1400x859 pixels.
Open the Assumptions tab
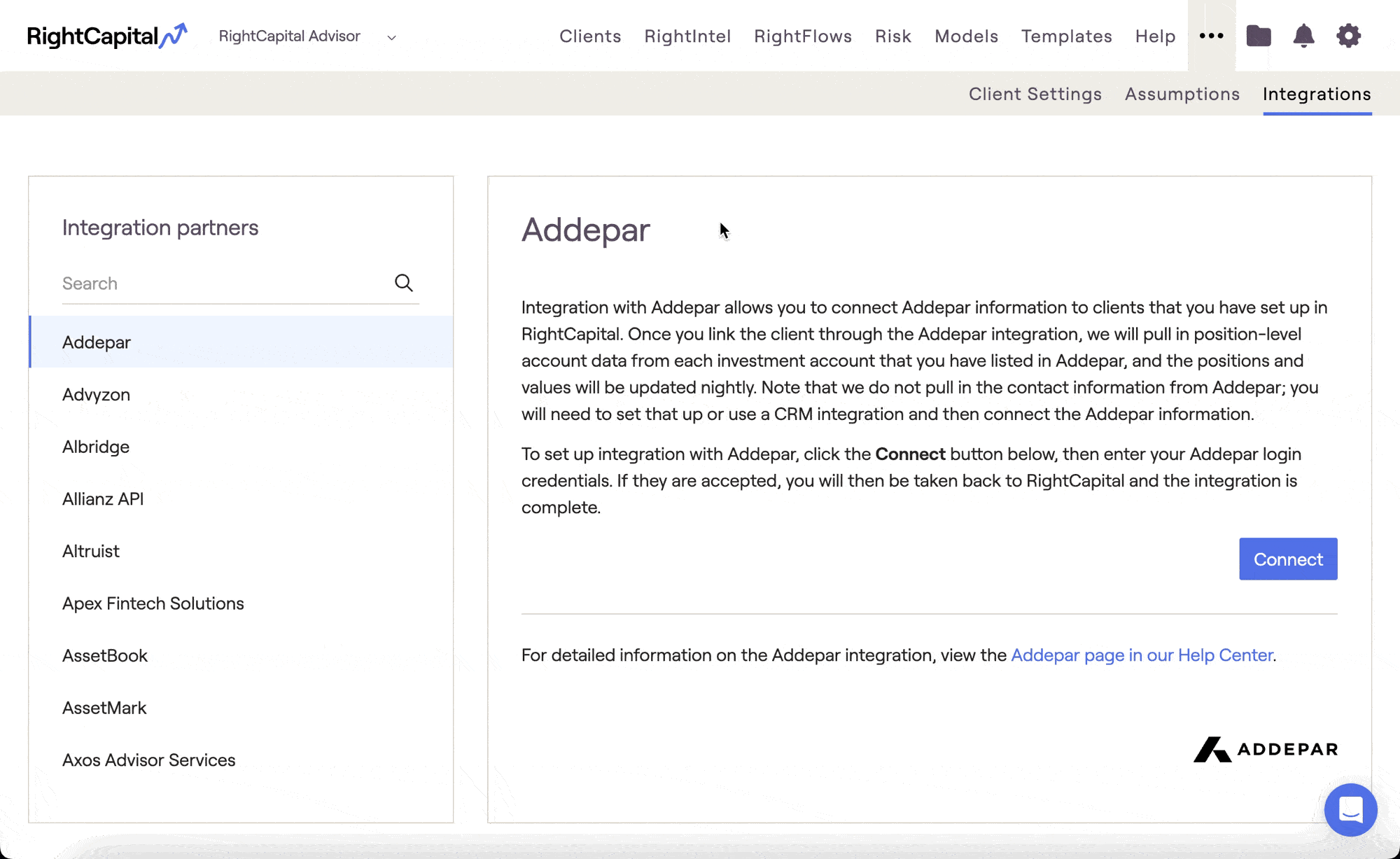point(1182,94)
